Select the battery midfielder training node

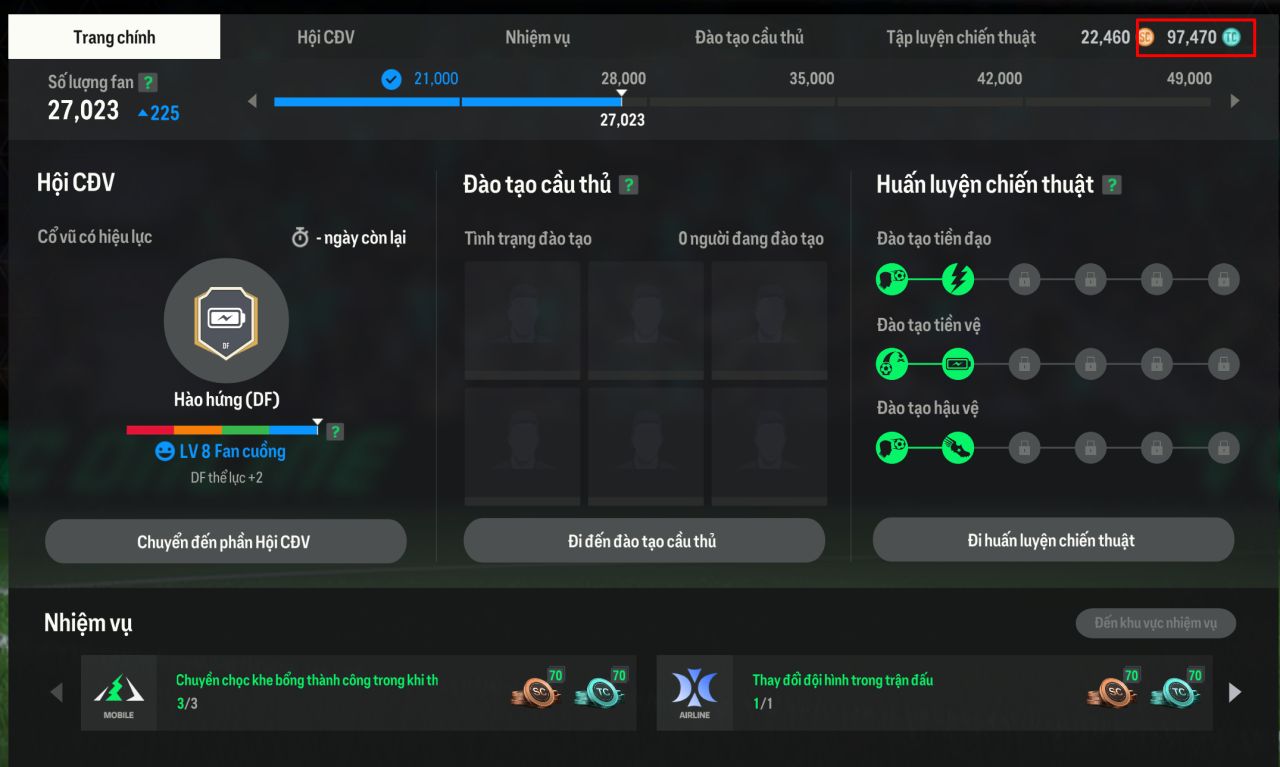coord(958,364)
